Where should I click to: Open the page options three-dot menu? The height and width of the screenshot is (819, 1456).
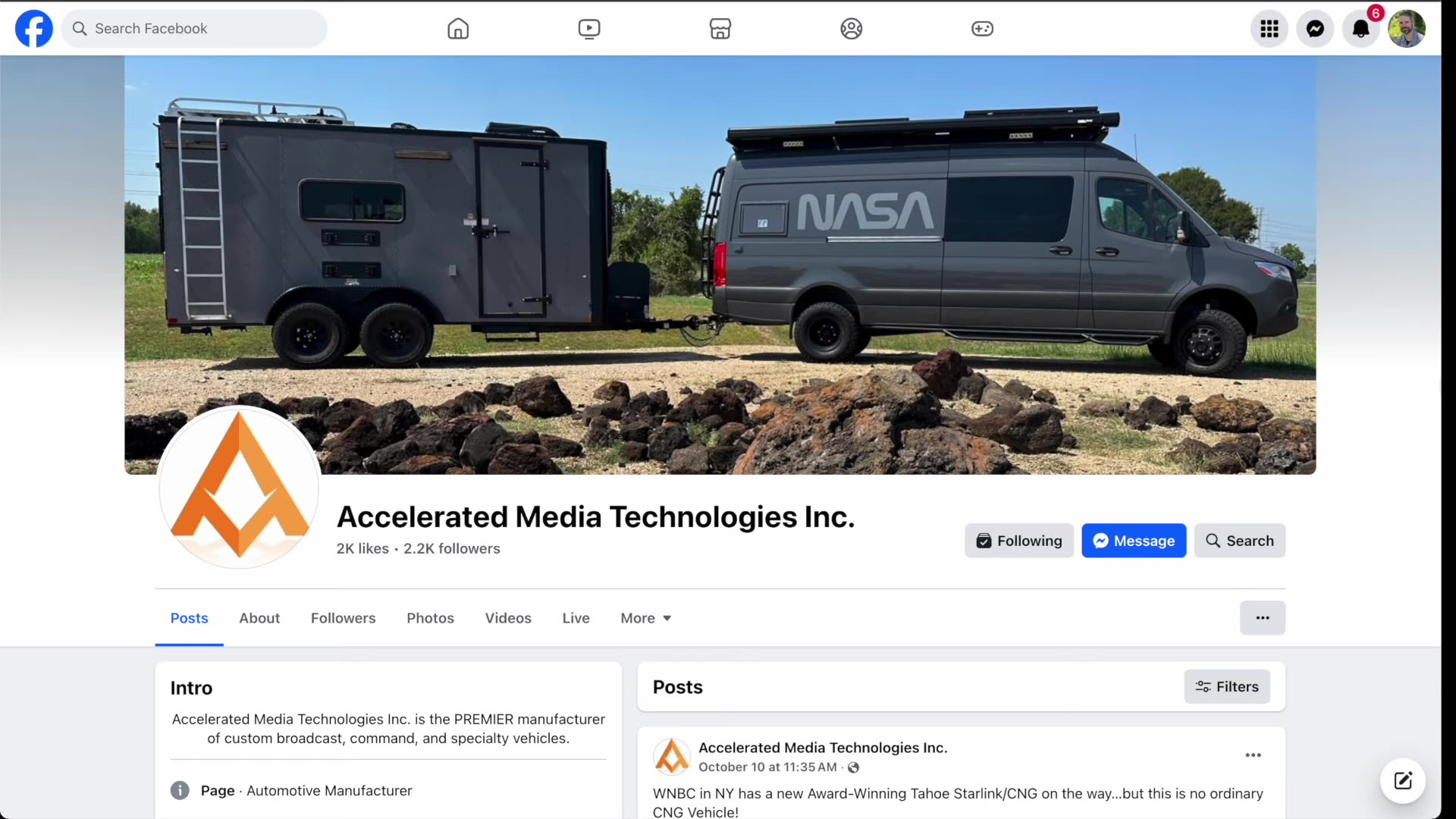(x=1263, y=618)
